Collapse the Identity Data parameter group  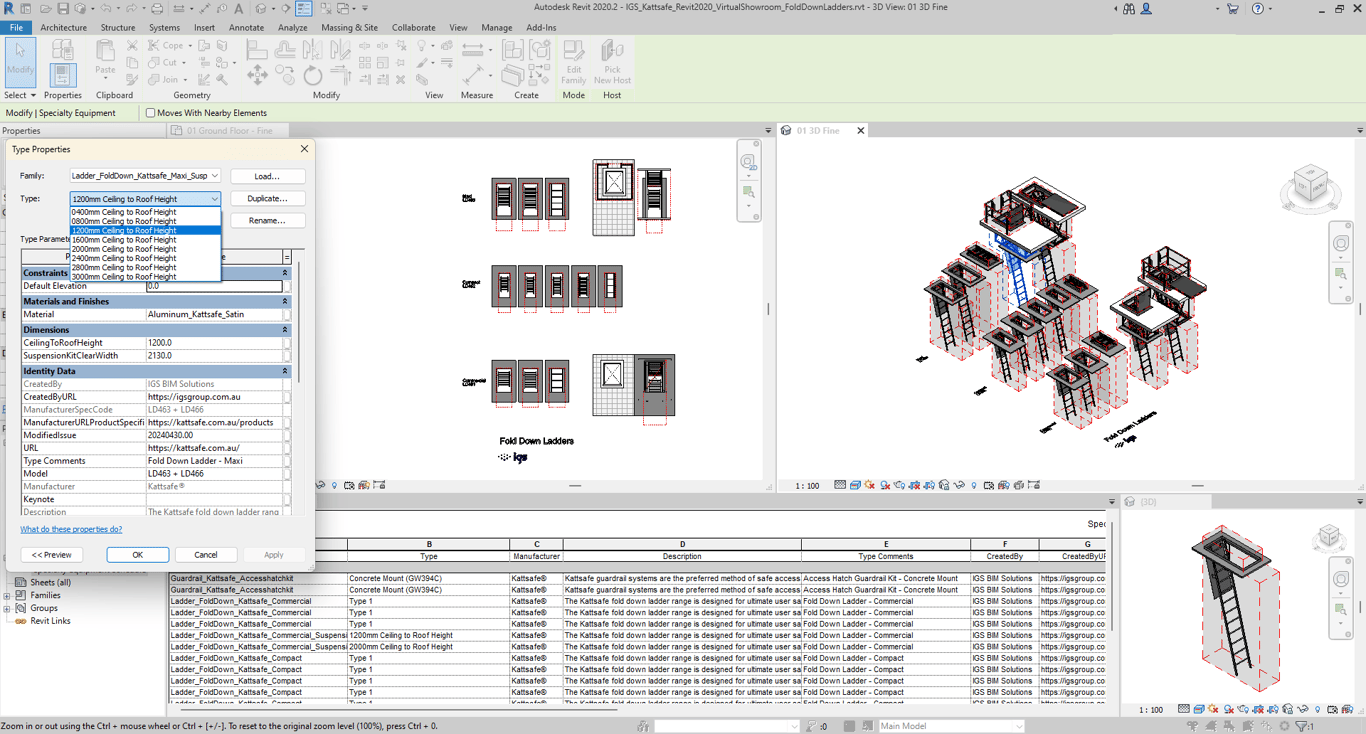285,371
